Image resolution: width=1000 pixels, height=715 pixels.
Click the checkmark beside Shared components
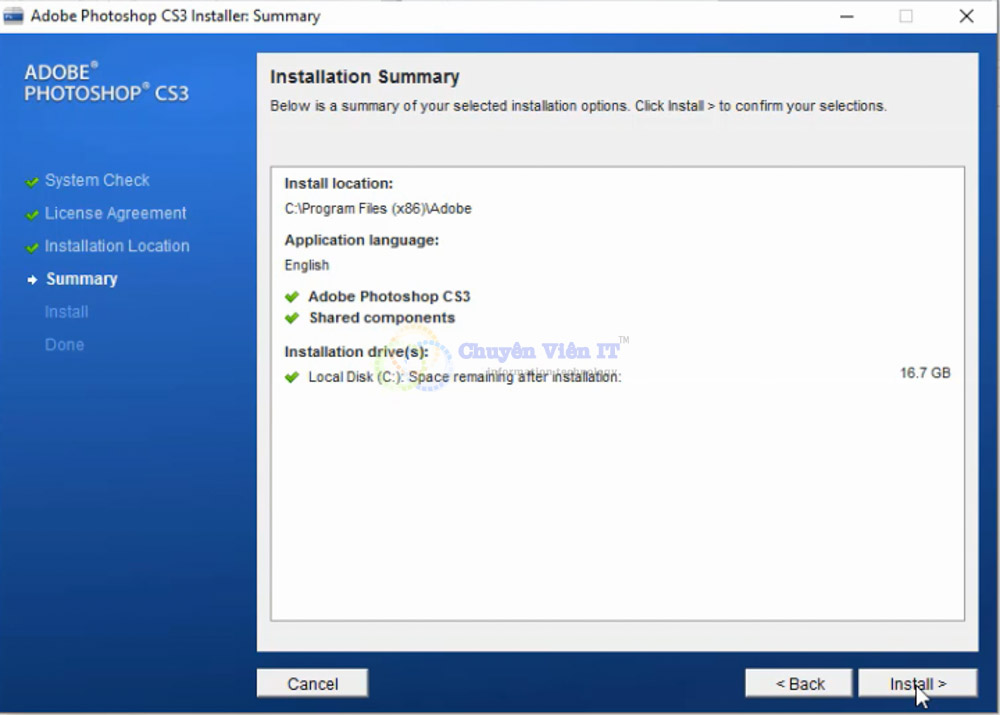pos(293,318)
